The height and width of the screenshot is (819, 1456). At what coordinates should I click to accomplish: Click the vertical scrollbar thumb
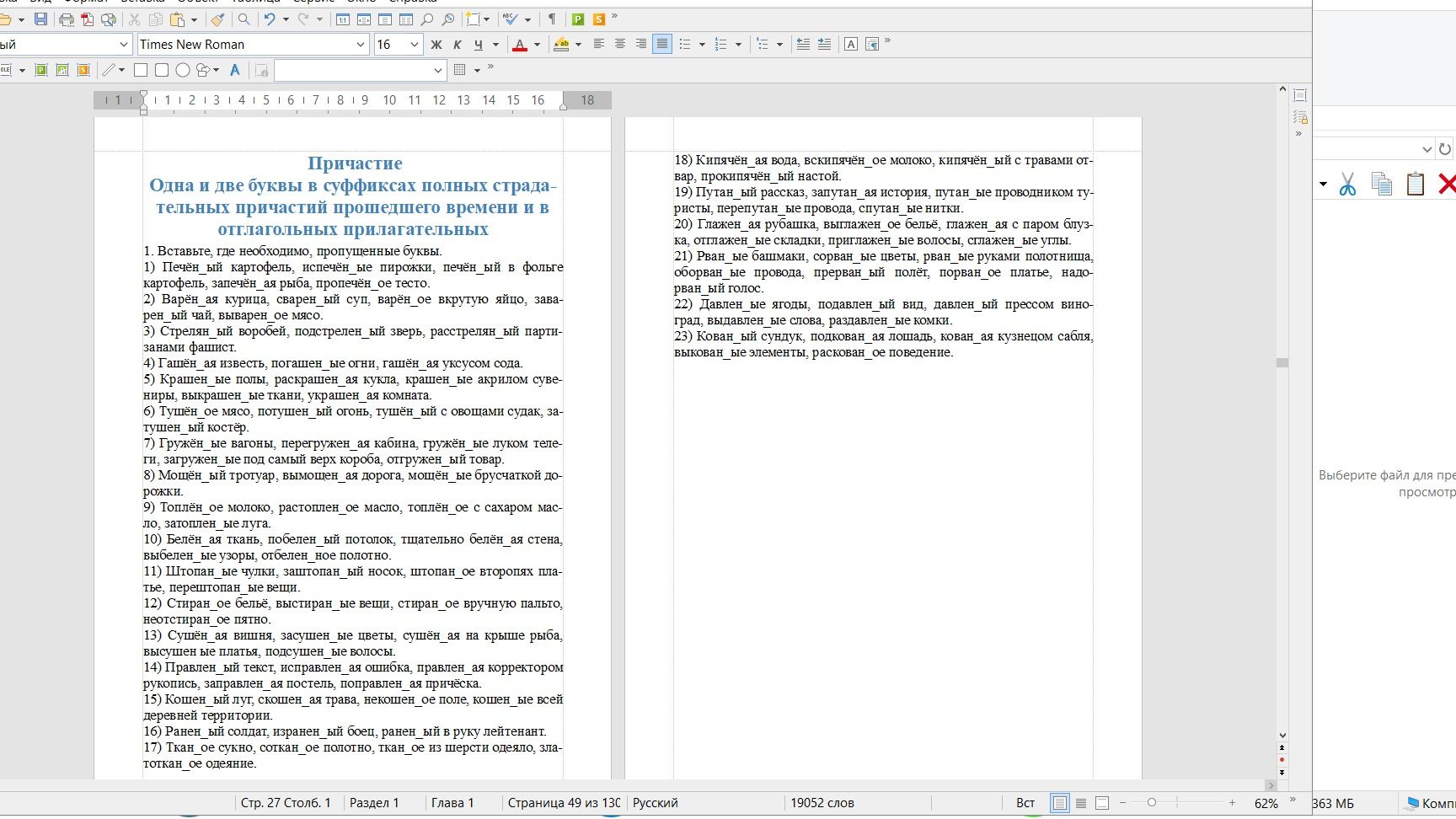tap(1282, 362)
